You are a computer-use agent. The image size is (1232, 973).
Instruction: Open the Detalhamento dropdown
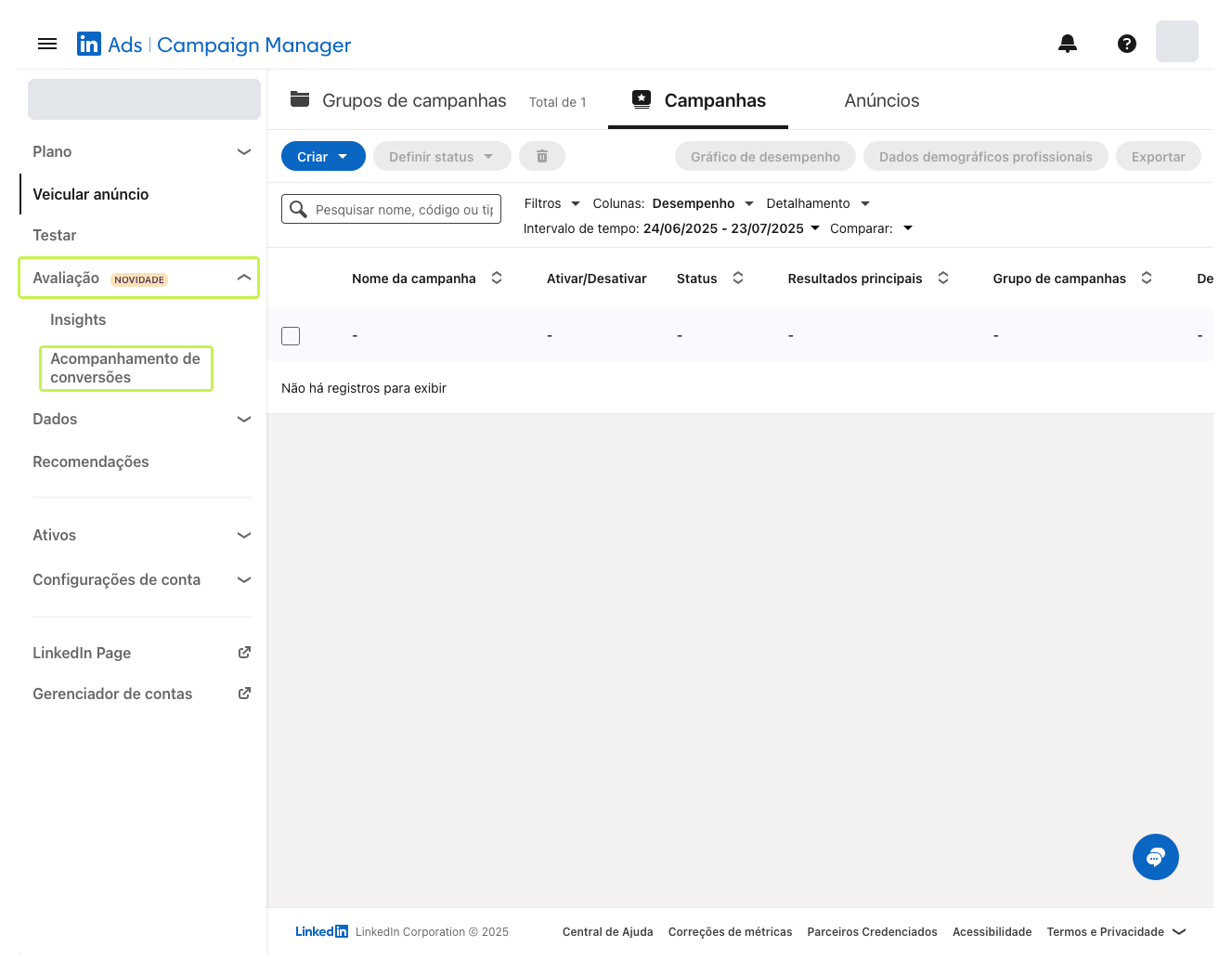point(818,203)
